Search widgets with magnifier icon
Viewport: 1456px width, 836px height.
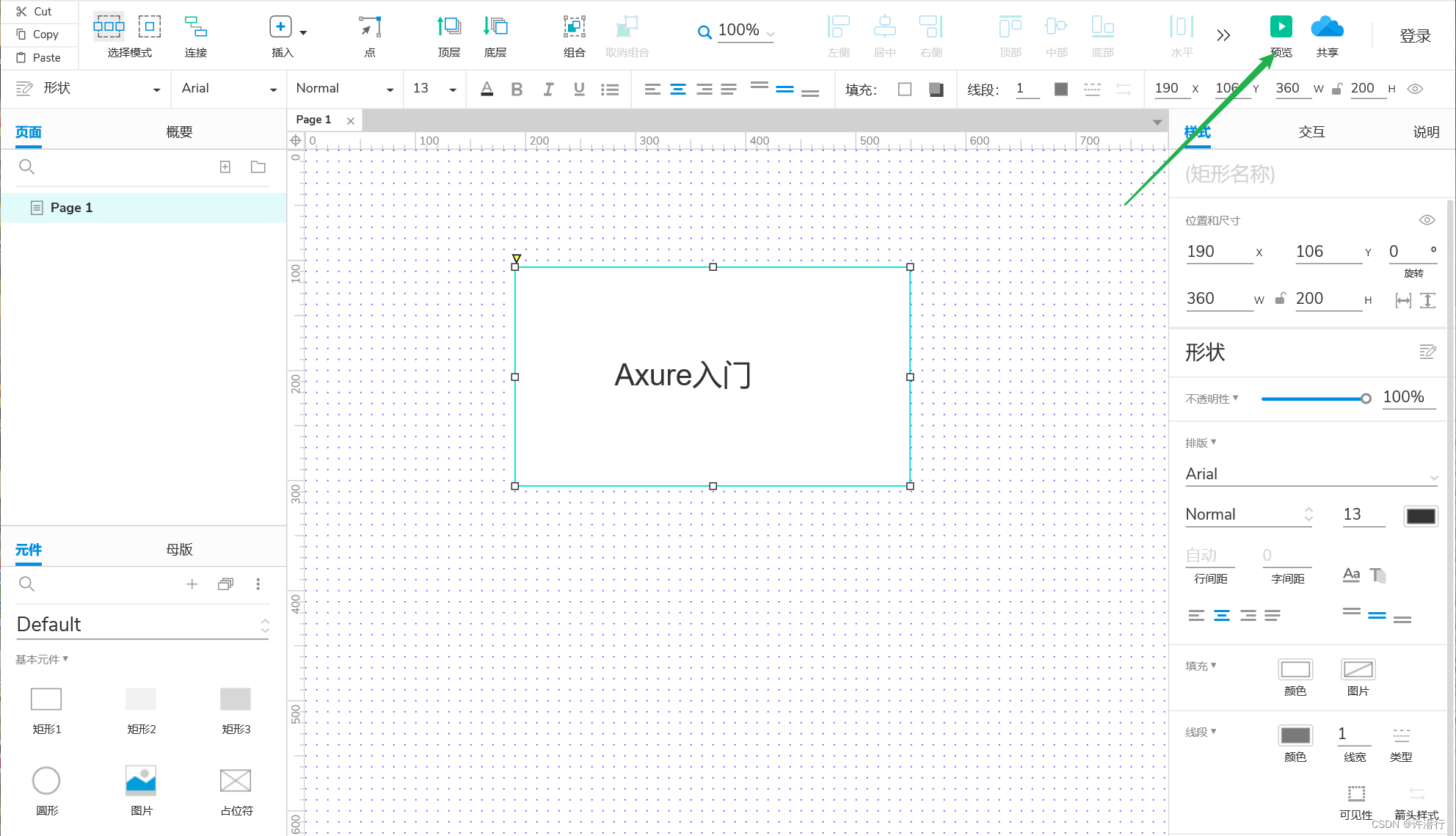click(26, 584)
